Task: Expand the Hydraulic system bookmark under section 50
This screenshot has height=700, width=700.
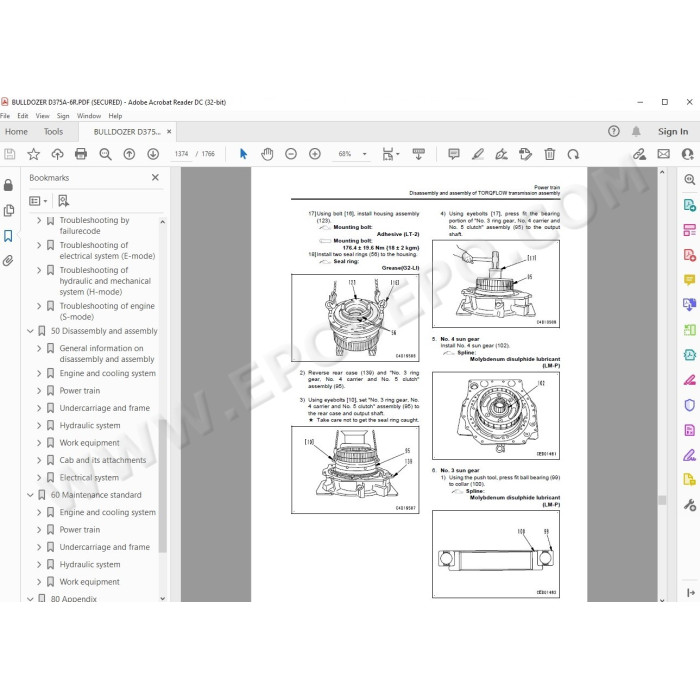Action: pyautogui.click(x=39, y=425)
